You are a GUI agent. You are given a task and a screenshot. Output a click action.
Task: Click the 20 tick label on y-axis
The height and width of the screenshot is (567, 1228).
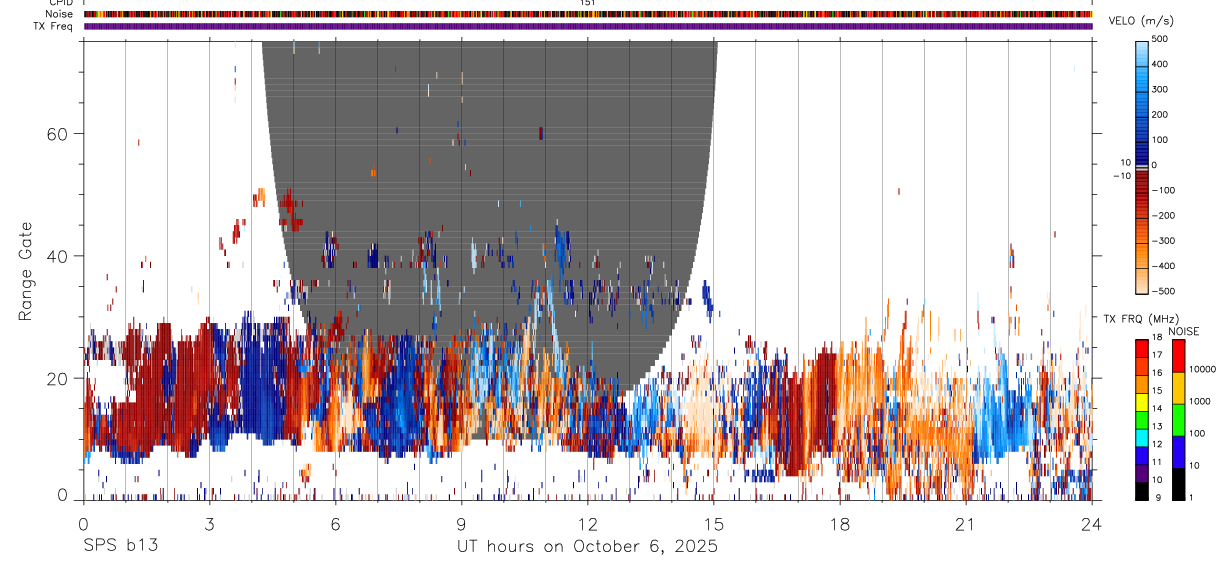[x=55, y=378]
